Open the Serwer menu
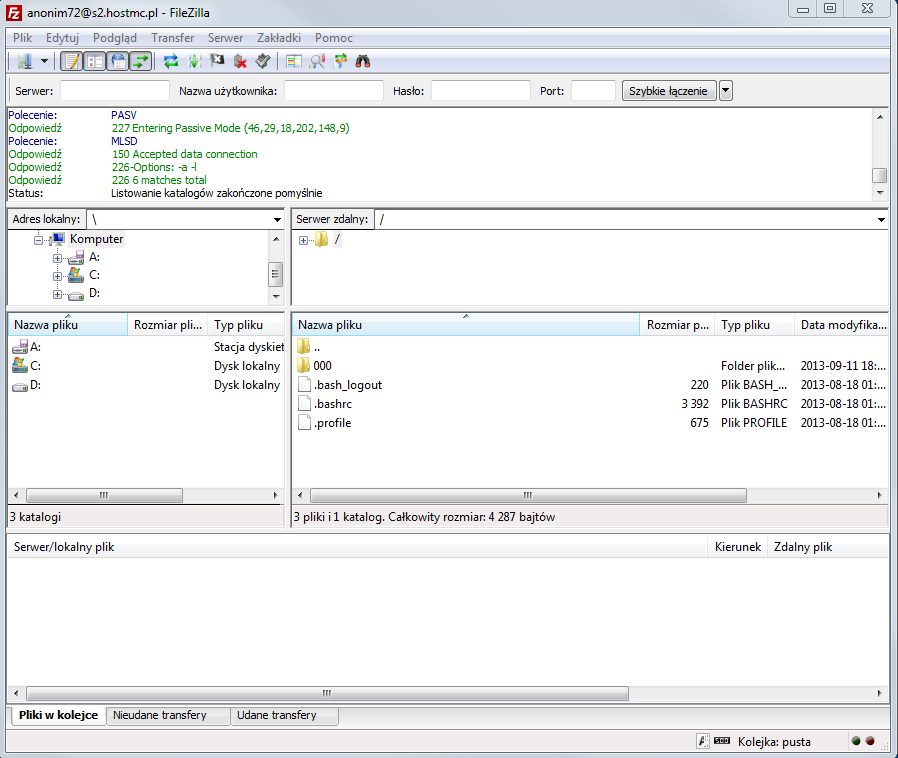 pos(225,38)
